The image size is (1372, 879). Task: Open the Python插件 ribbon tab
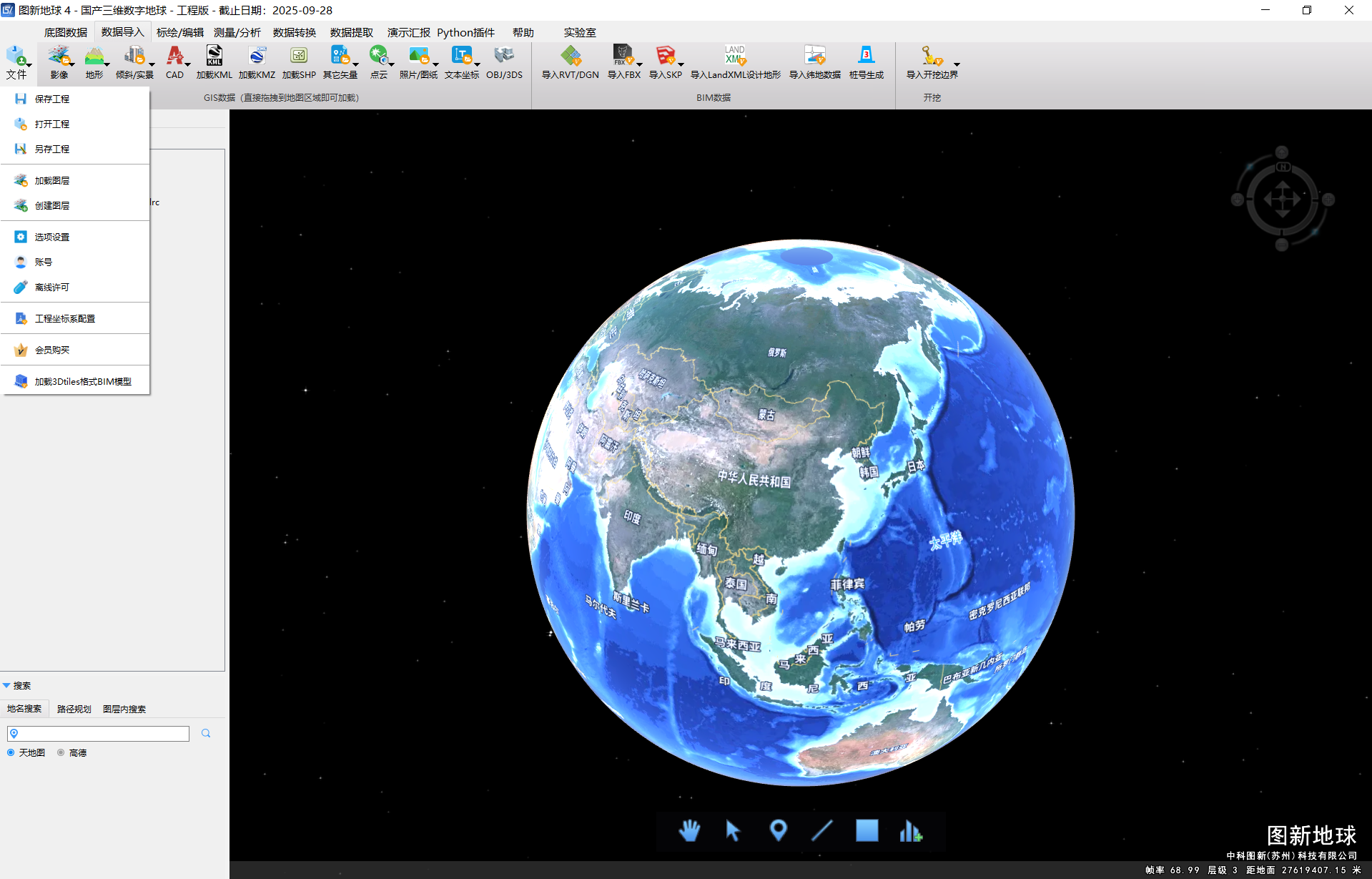(x=466, y=32)
